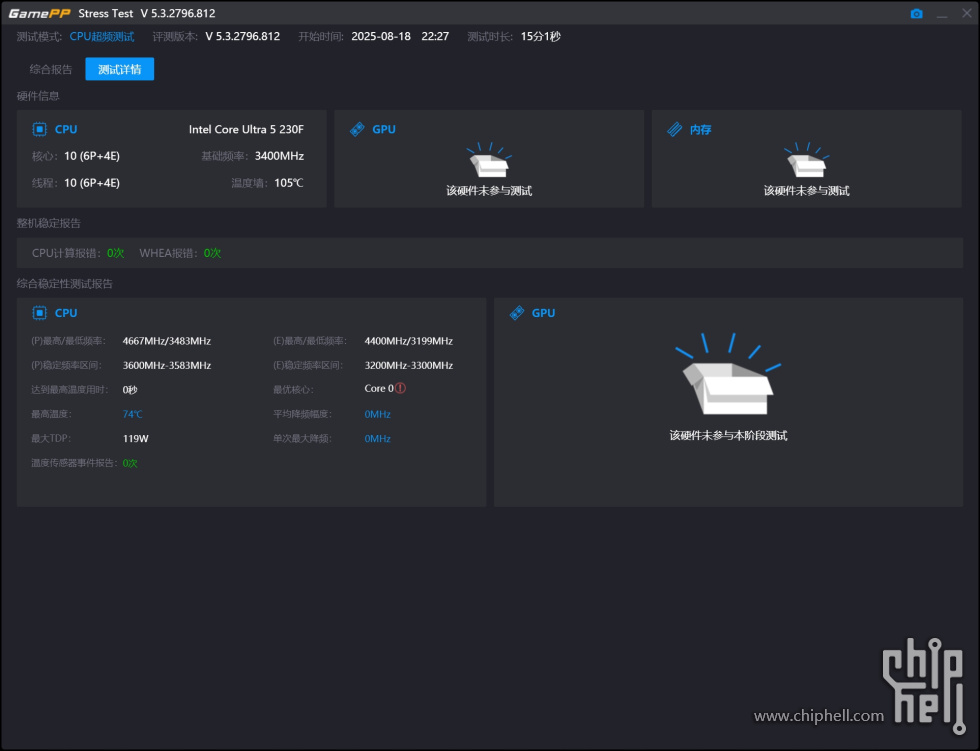
Task: Click the CPU计算报错 0次 value
Action: click(116, 253)
